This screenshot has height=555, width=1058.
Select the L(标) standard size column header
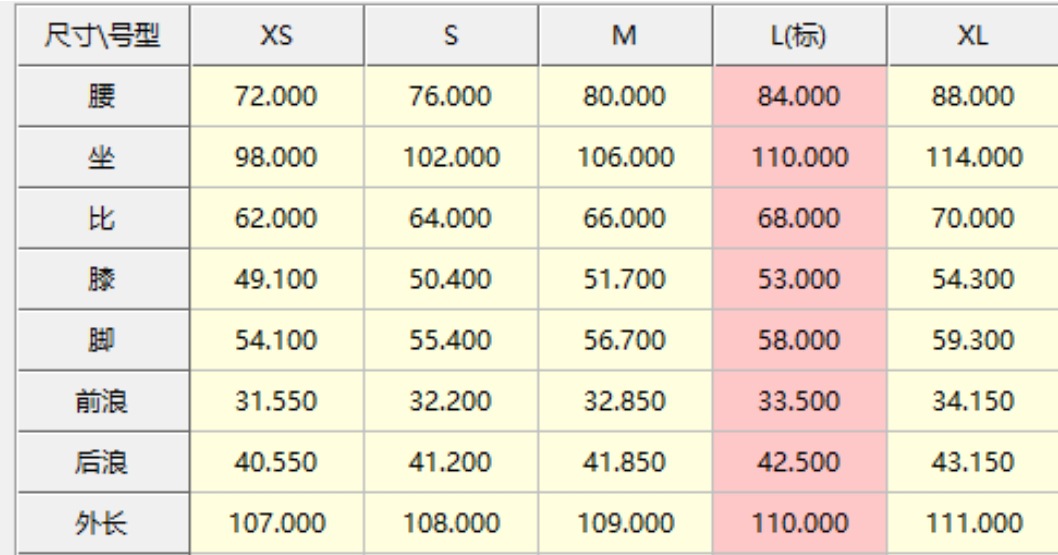point(798,37)
